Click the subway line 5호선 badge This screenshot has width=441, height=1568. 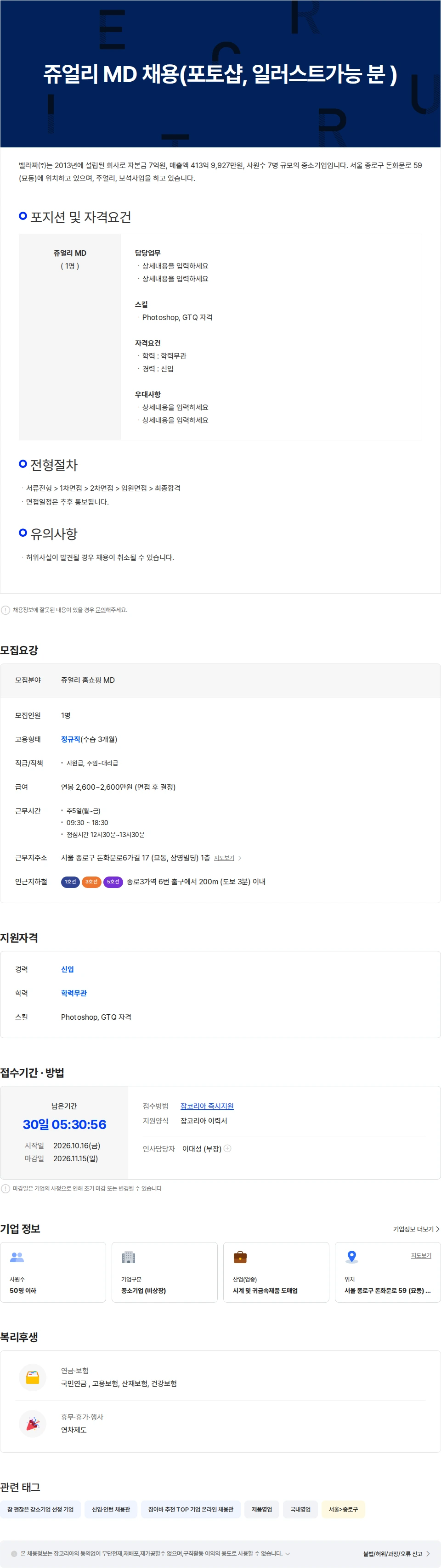coord(113,882)
